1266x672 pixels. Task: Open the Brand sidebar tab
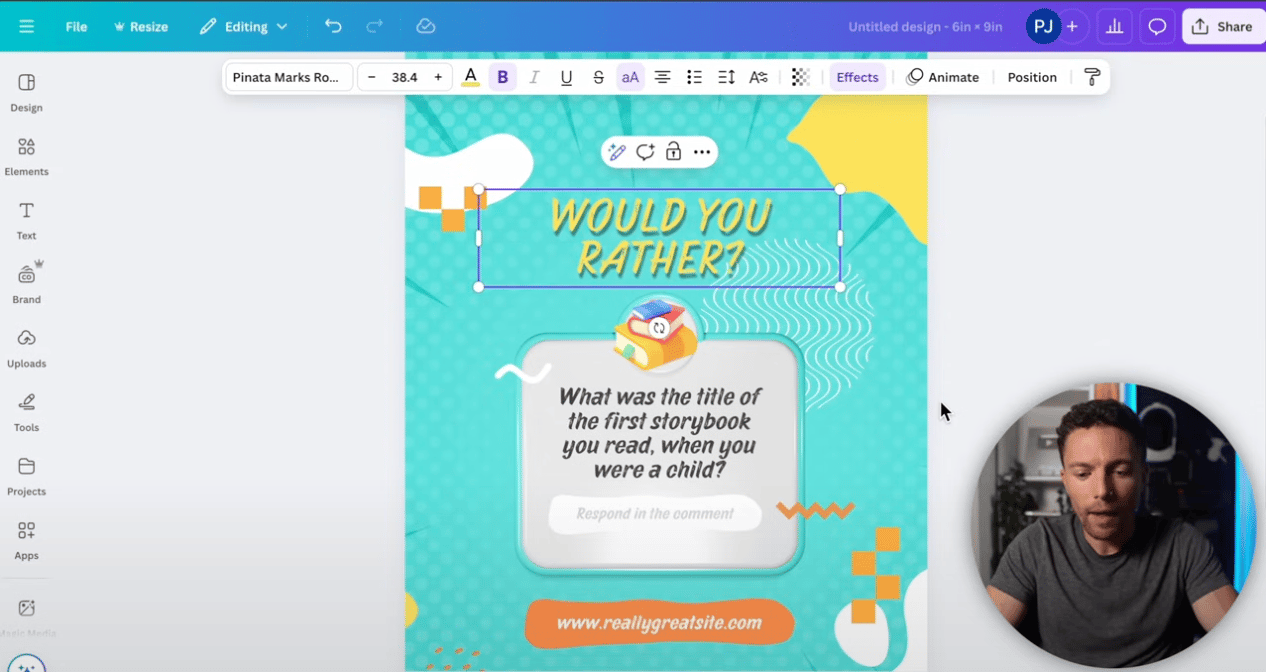(x=26, y=284)
